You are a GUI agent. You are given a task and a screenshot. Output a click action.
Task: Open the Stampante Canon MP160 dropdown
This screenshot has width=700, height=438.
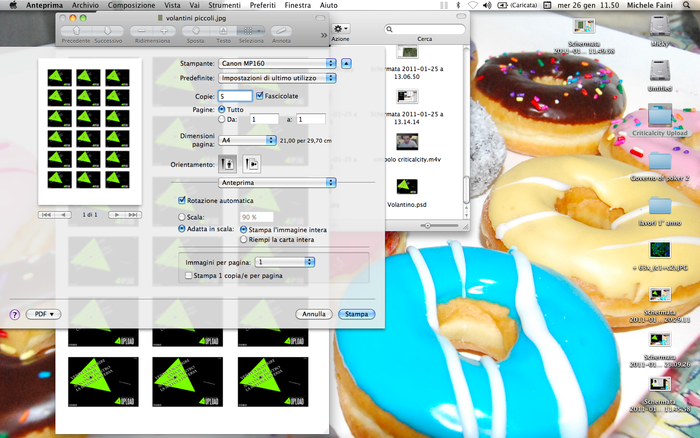pos(277,63)
